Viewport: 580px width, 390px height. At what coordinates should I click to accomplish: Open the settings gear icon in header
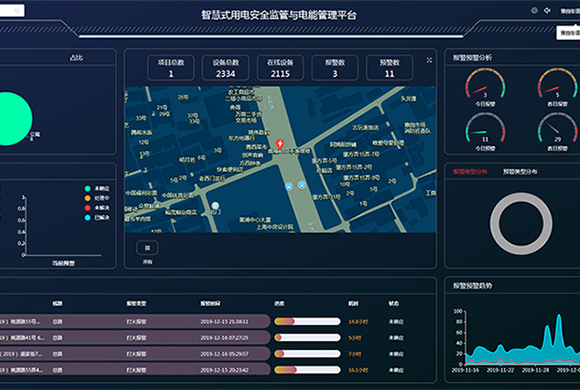pyautogui.click(x=534, y=11)
